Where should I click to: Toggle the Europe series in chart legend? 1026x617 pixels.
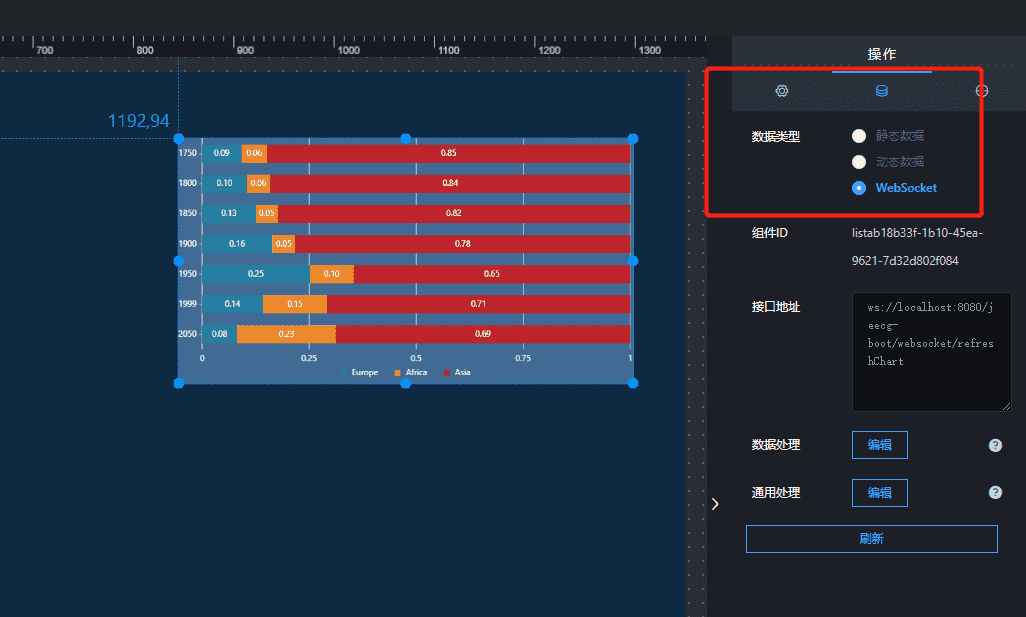point(358,373)
